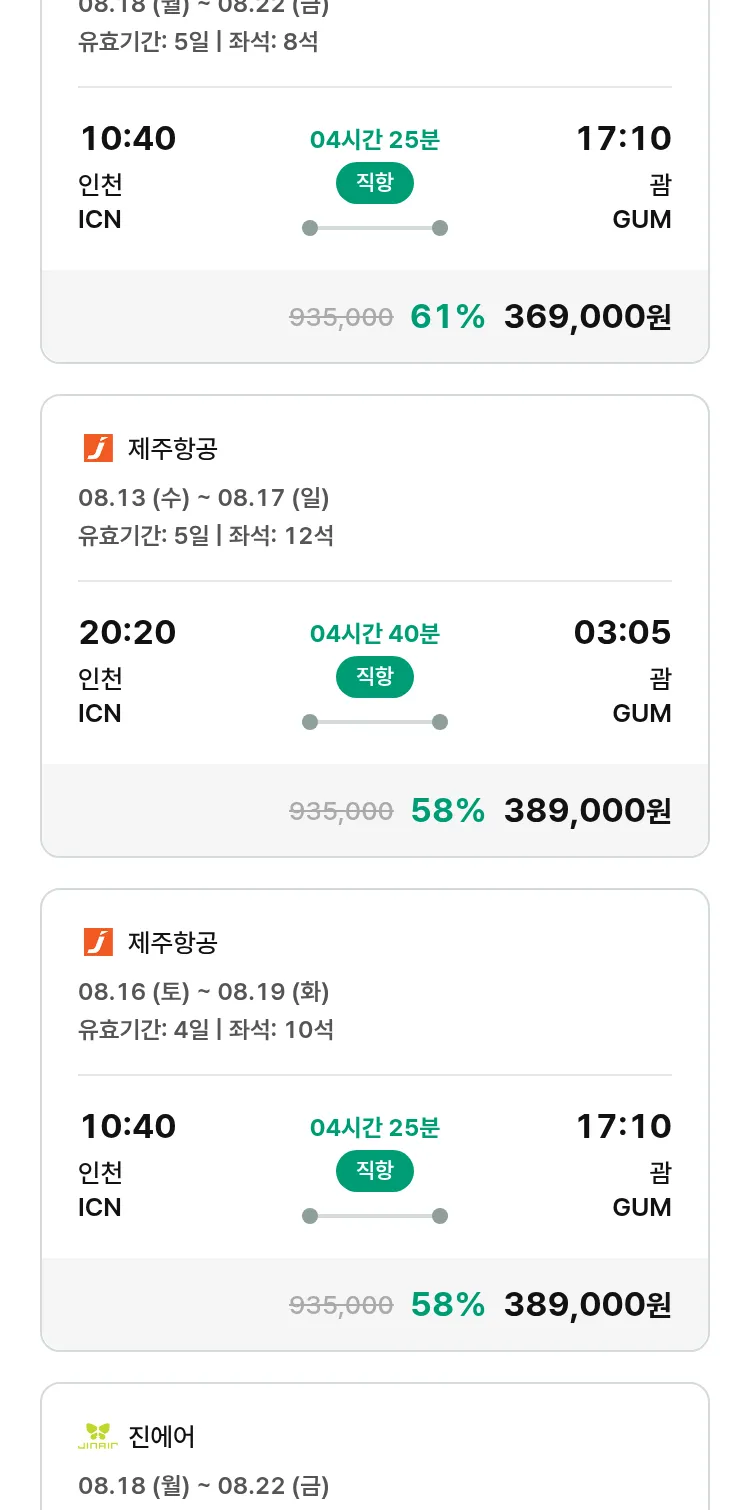Open the 08.13 (수) ~ 08.17 (일) date range
Screen dimensions: 750x1510
point(204,497)
